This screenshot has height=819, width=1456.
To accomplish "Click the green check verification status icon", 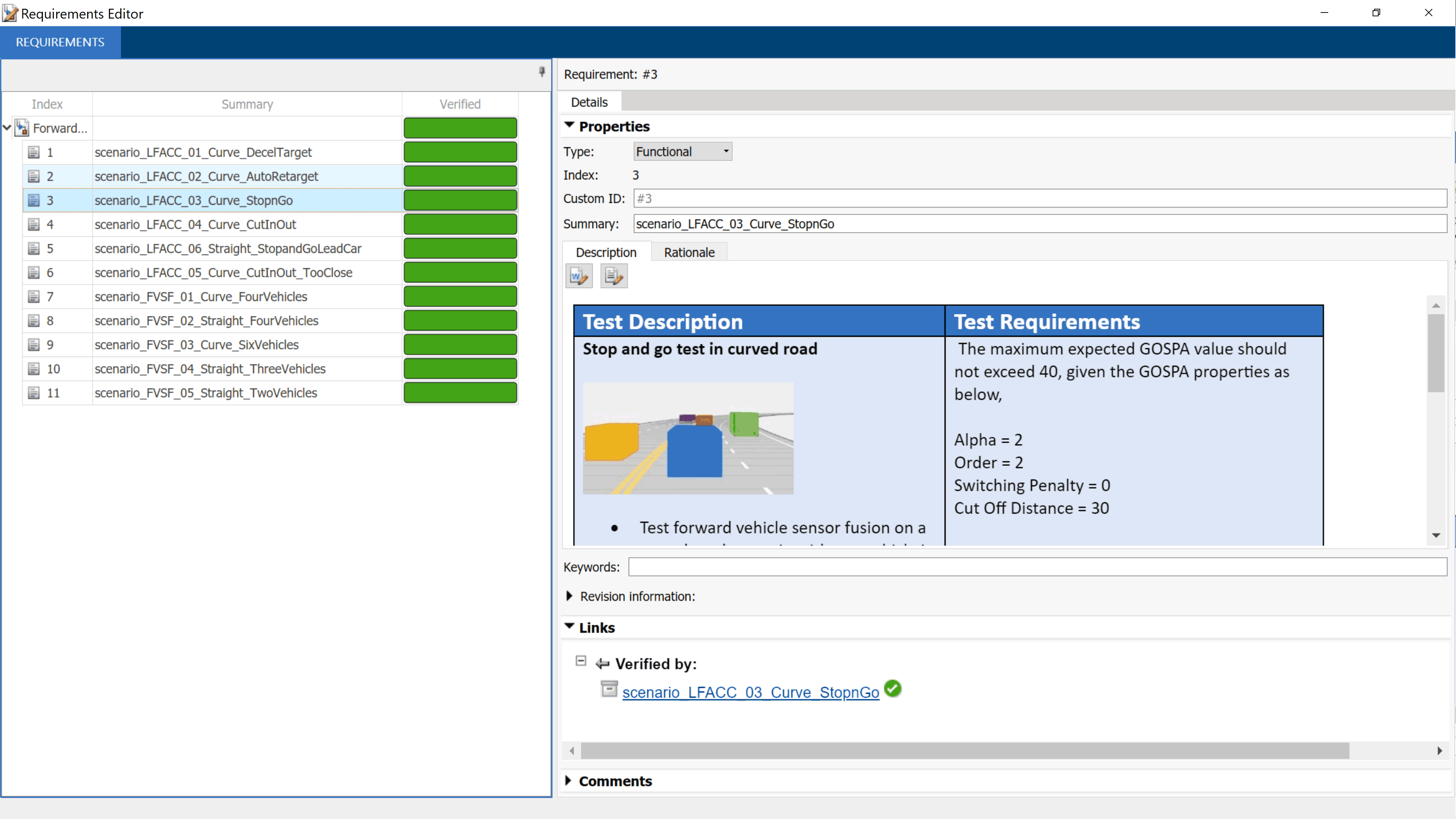I will coord(893,689).
